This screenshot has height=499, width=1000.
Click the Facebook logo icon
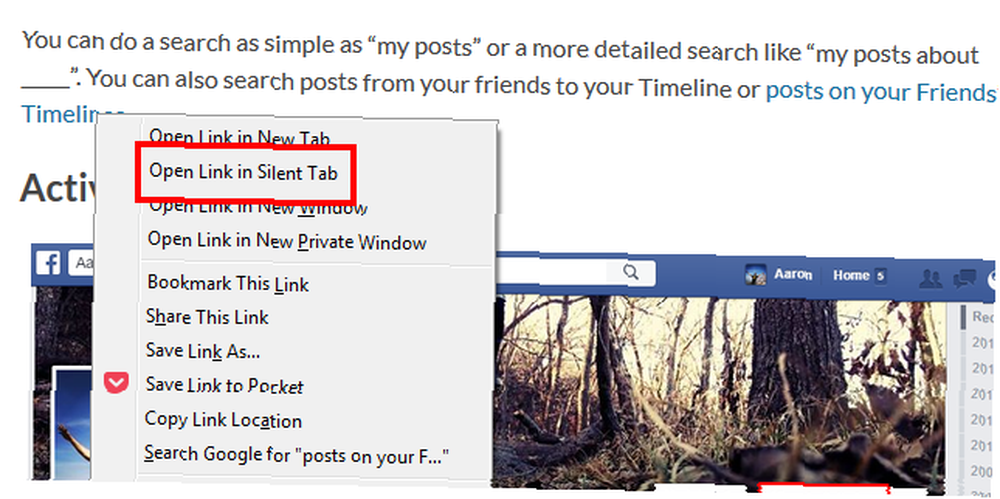click(48, 262)
